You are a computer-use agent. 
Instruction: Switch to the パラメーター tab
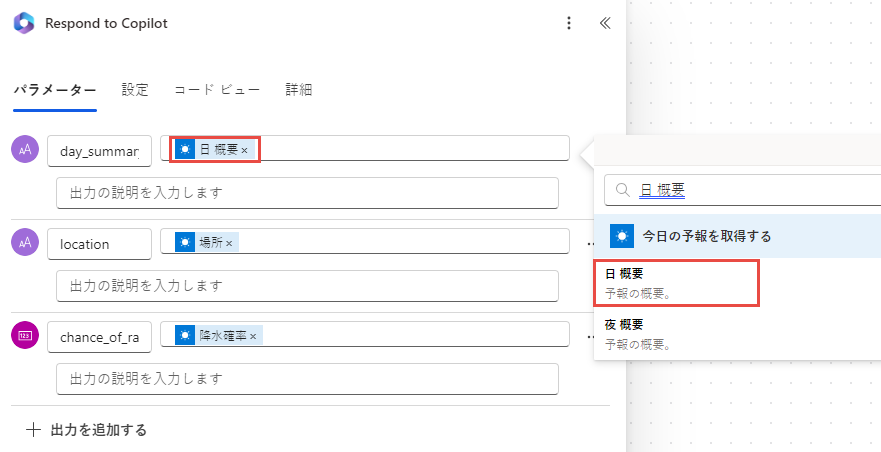tap(55, 90)
